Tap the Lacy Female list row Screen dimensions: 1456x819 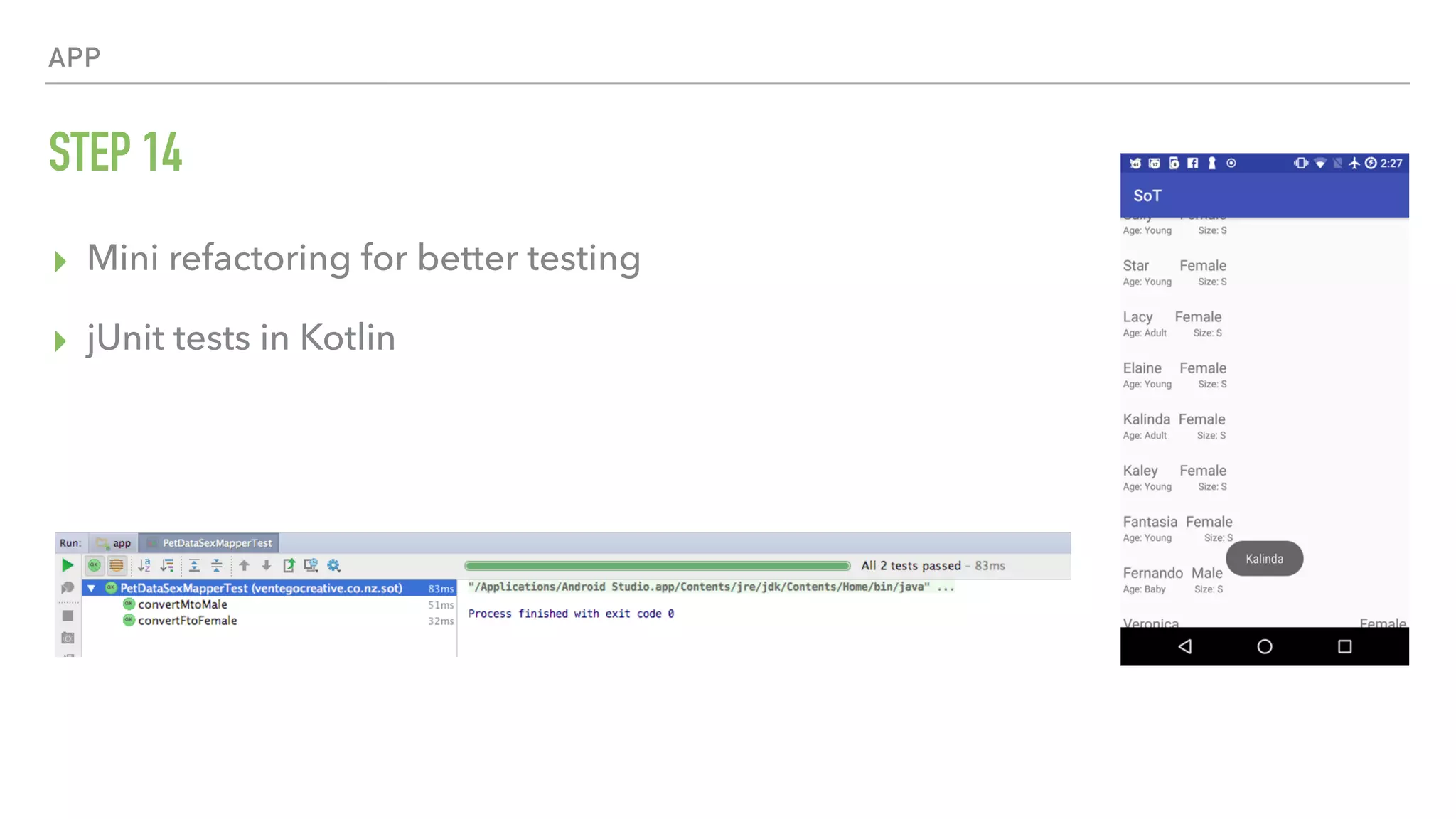[x=1265, y=323]
